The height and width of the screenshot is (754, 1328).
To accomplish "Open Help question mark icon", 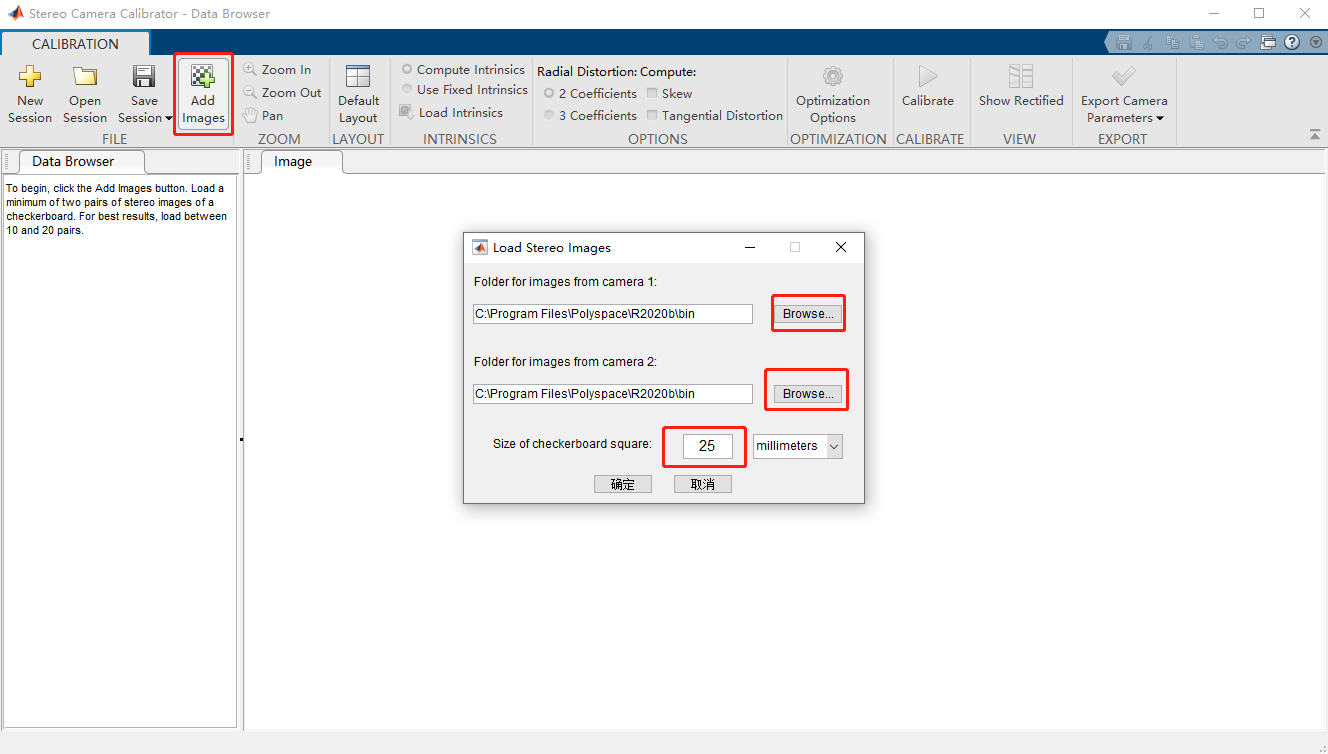I will point(1292,43).
